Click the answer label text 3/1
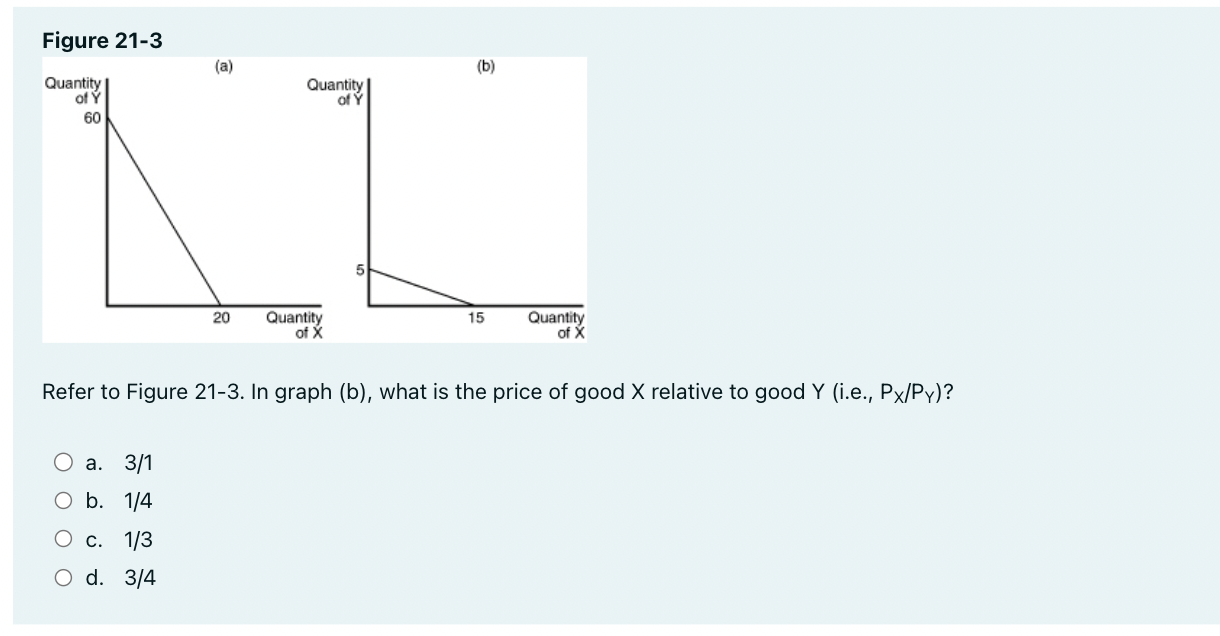 [x=137, y=462]
